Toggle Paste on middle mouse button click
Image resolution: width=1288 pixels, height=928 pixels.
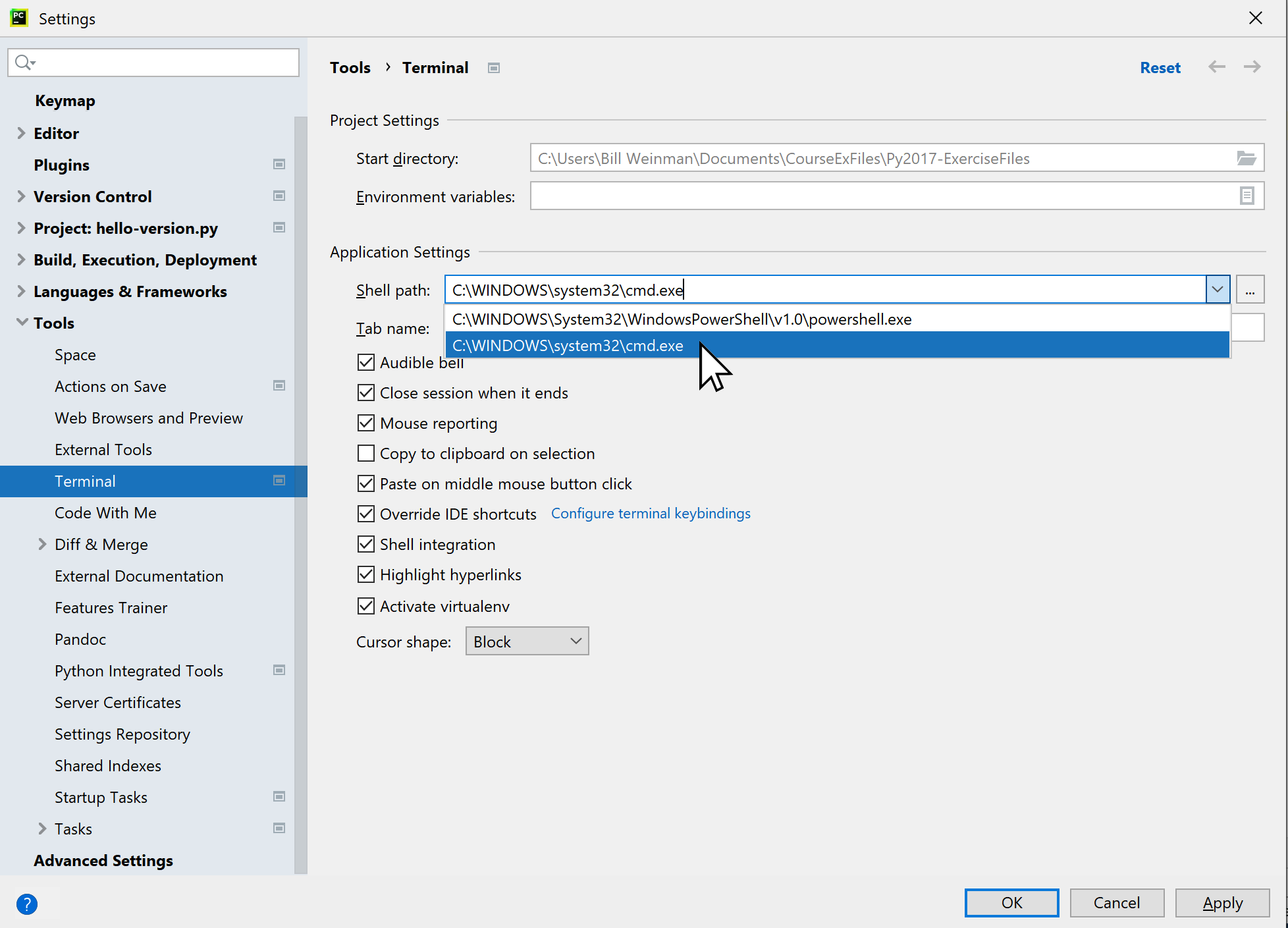pos(366,483)
